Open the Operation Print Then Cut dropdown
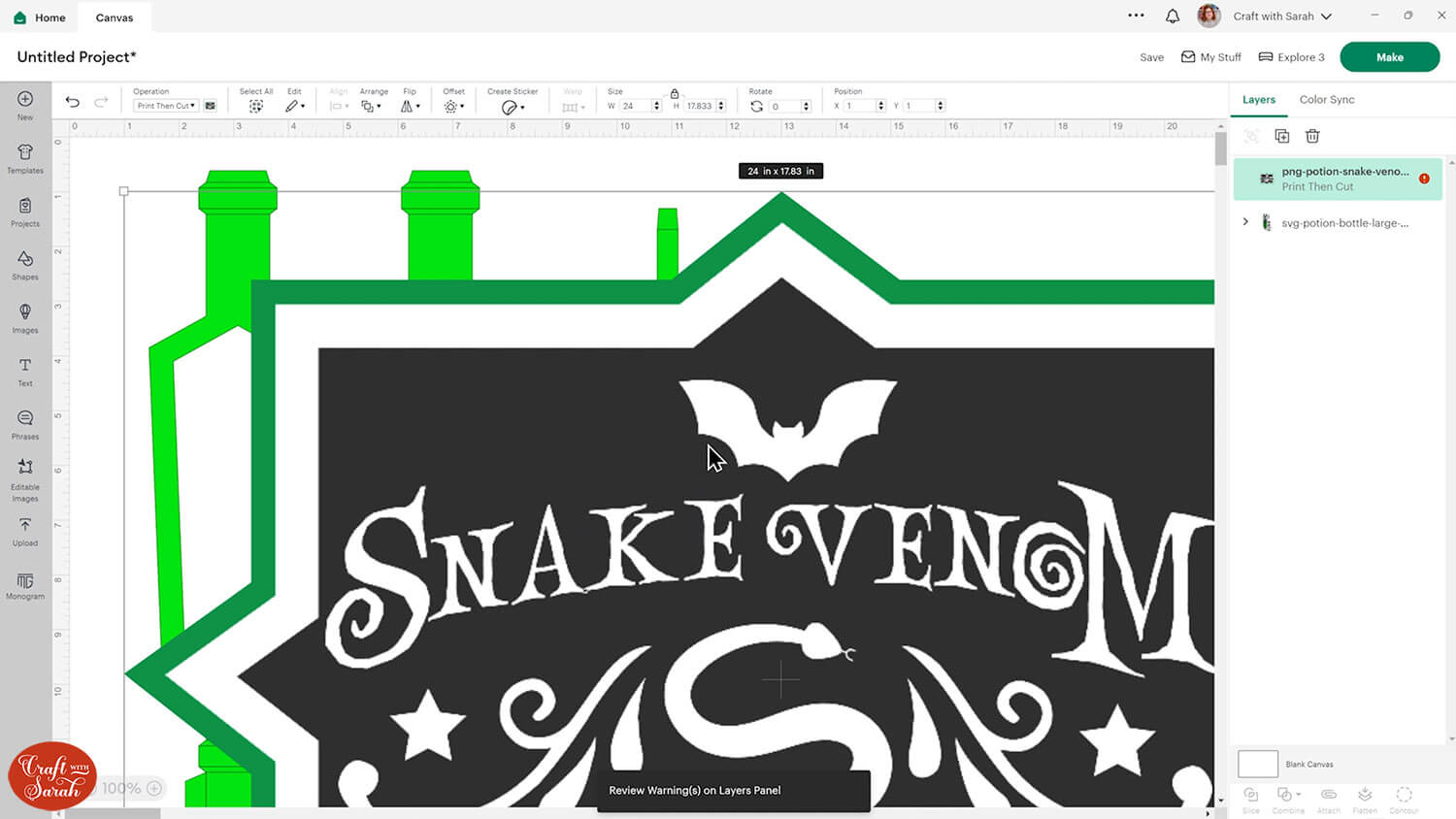This screenshot has width=1456, height=819. pos(166,106)
